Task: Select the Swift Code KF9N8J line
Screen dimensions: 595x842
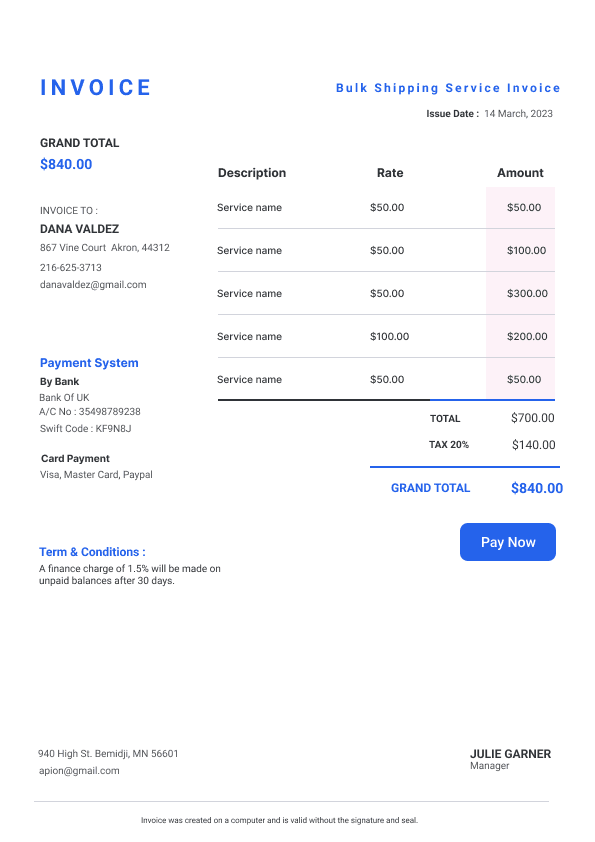Action: click(x=85, y=429)
